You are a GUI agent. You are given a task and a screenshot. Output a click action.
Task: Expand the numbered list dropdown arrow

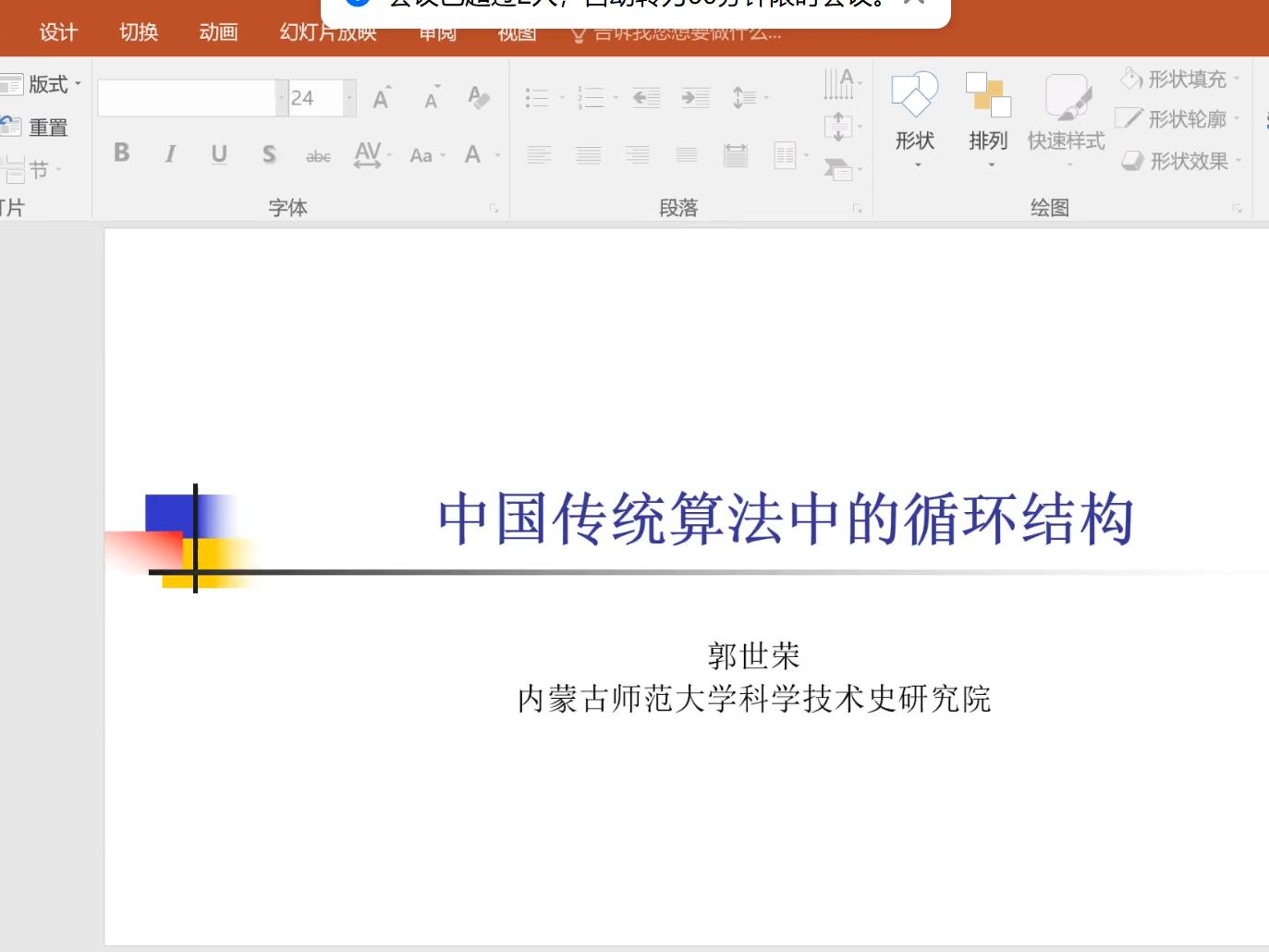coord(616,98)
